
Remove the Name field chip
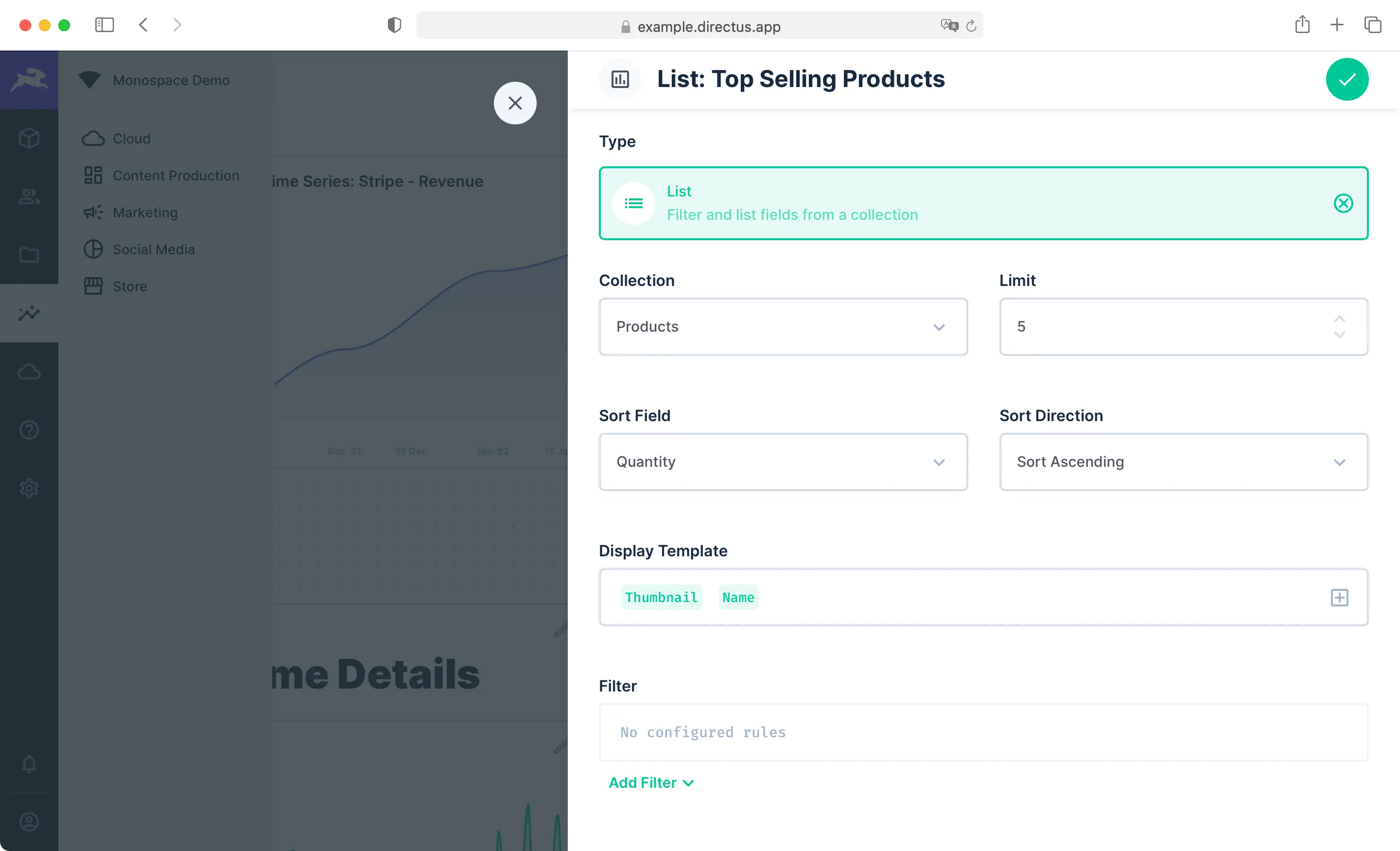click(738, 597)
